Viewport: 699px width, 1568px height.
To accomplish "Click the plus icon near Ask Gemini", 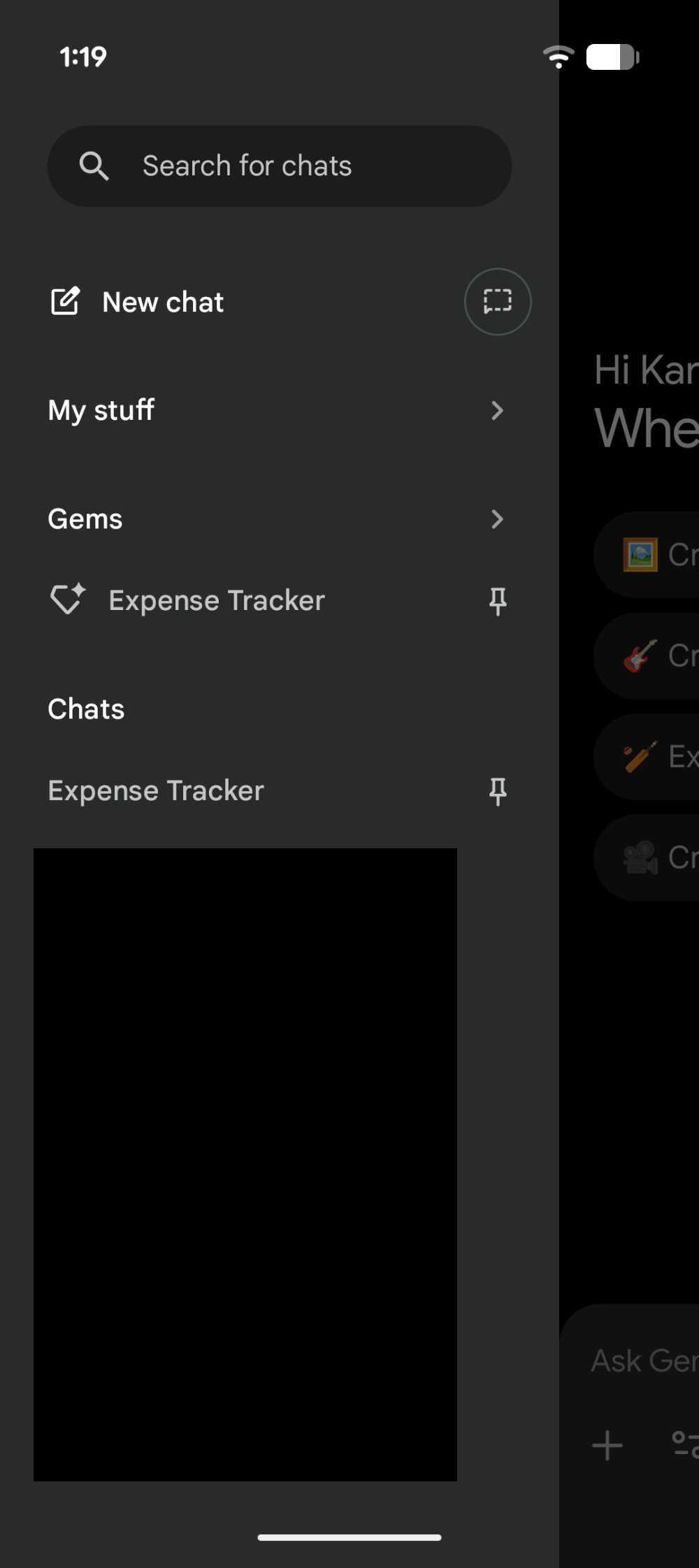I will coord(607,1446).
